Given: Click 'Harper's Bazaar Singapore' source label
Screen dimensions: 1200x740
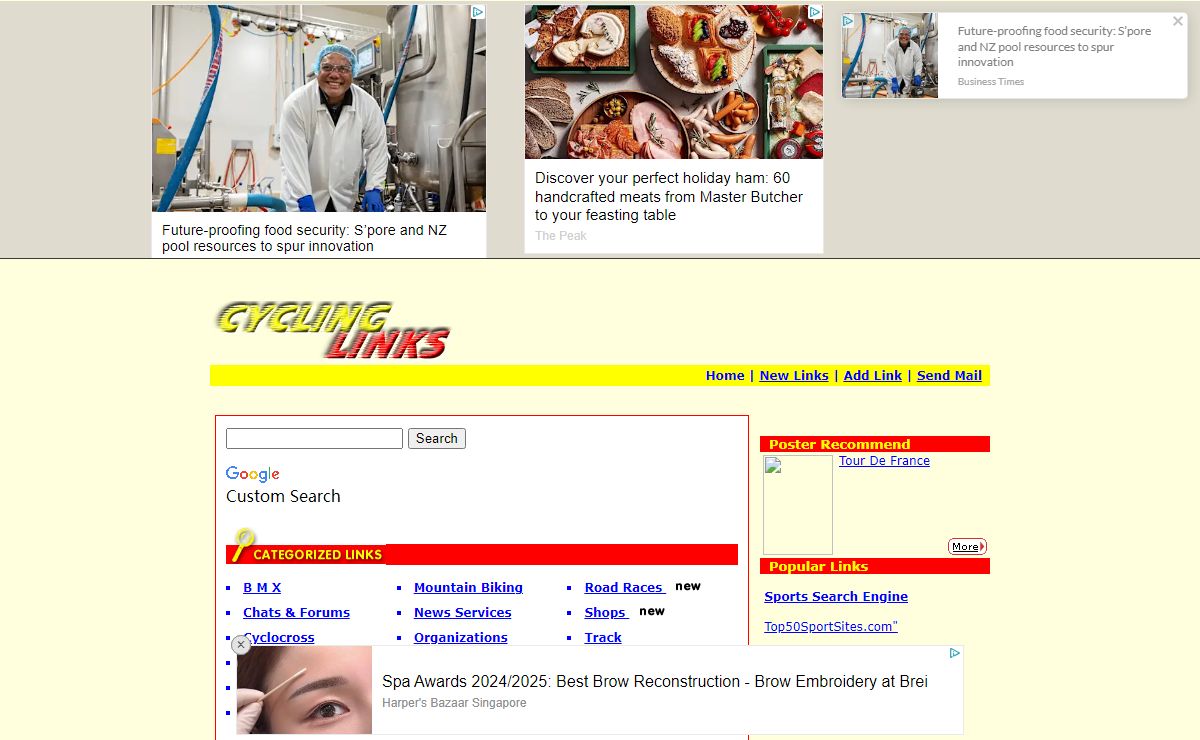Looking at the screenshot, I should pyautogui.click(x=454, y=703).
